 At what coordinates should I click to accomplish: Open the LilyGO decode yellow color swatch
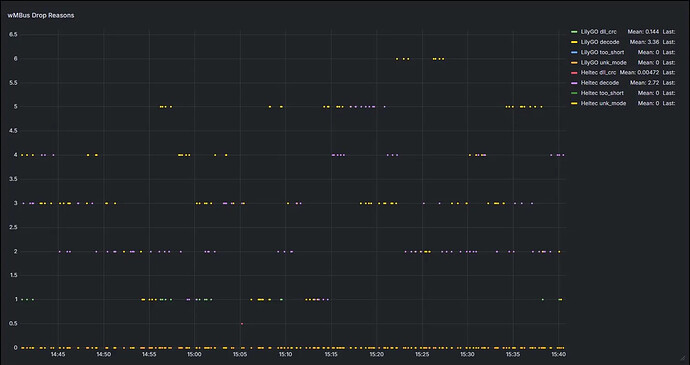click(574, 42)
